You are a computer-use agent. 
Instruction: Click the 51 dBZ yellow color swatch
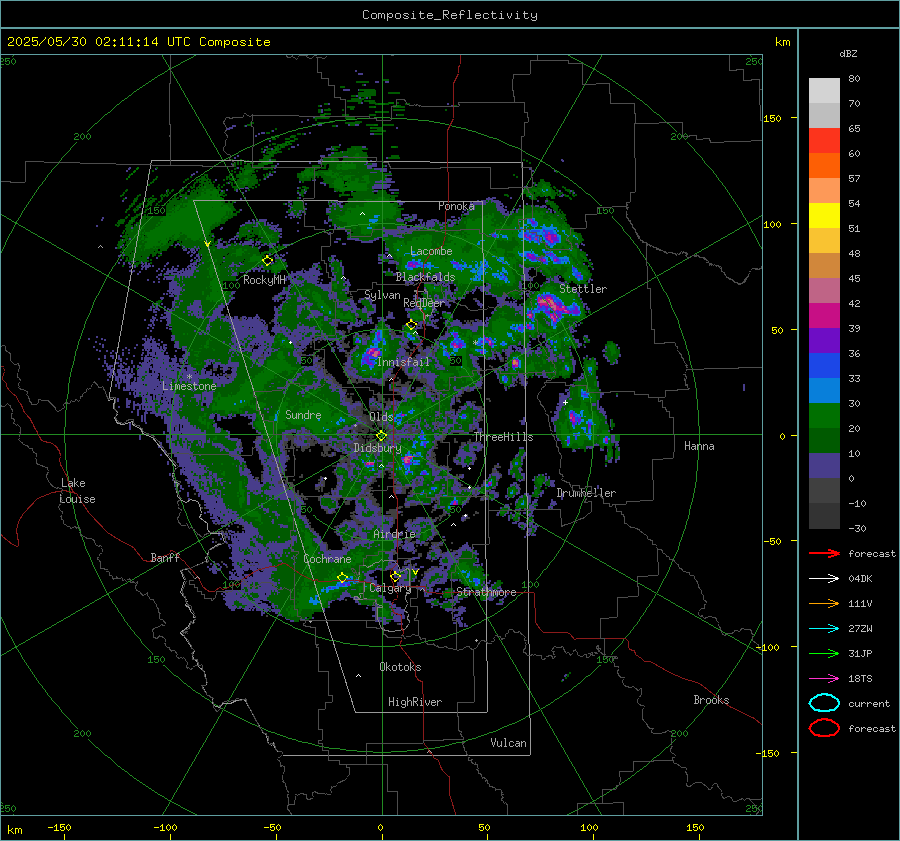(824, 216)
